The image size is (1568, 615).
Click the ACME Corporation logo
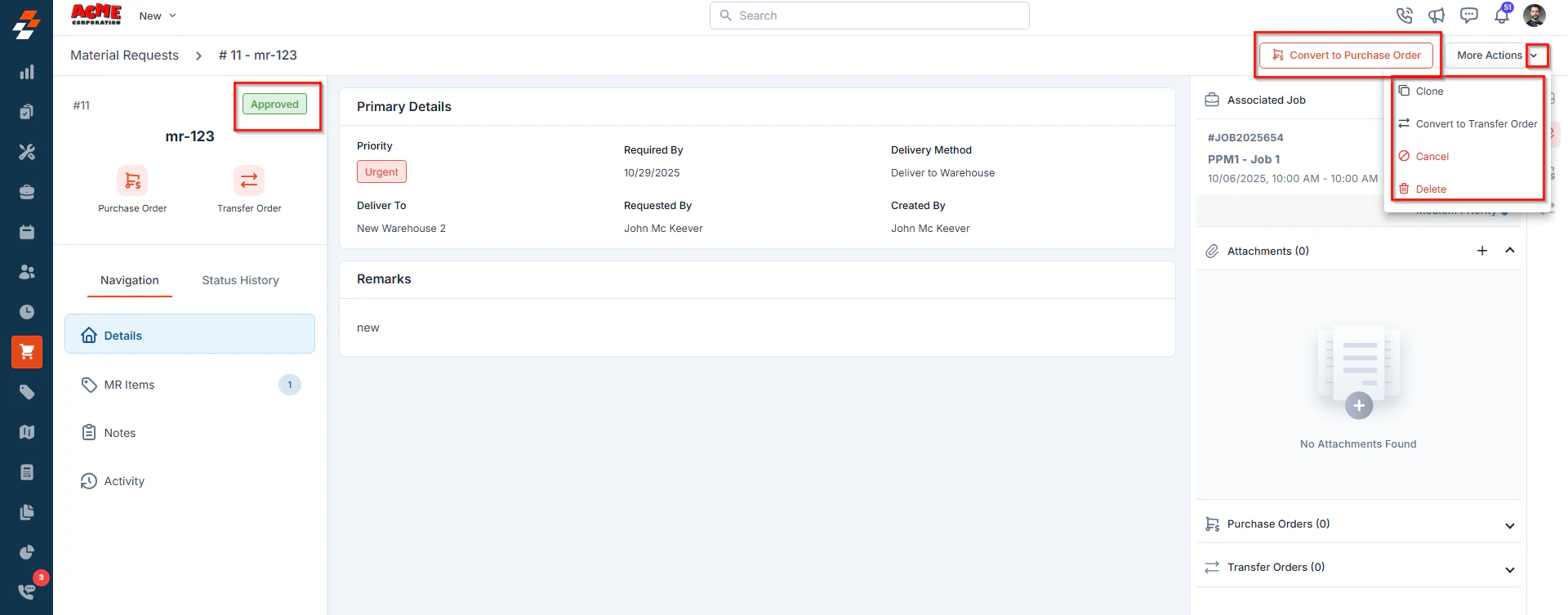click(96, 15)
